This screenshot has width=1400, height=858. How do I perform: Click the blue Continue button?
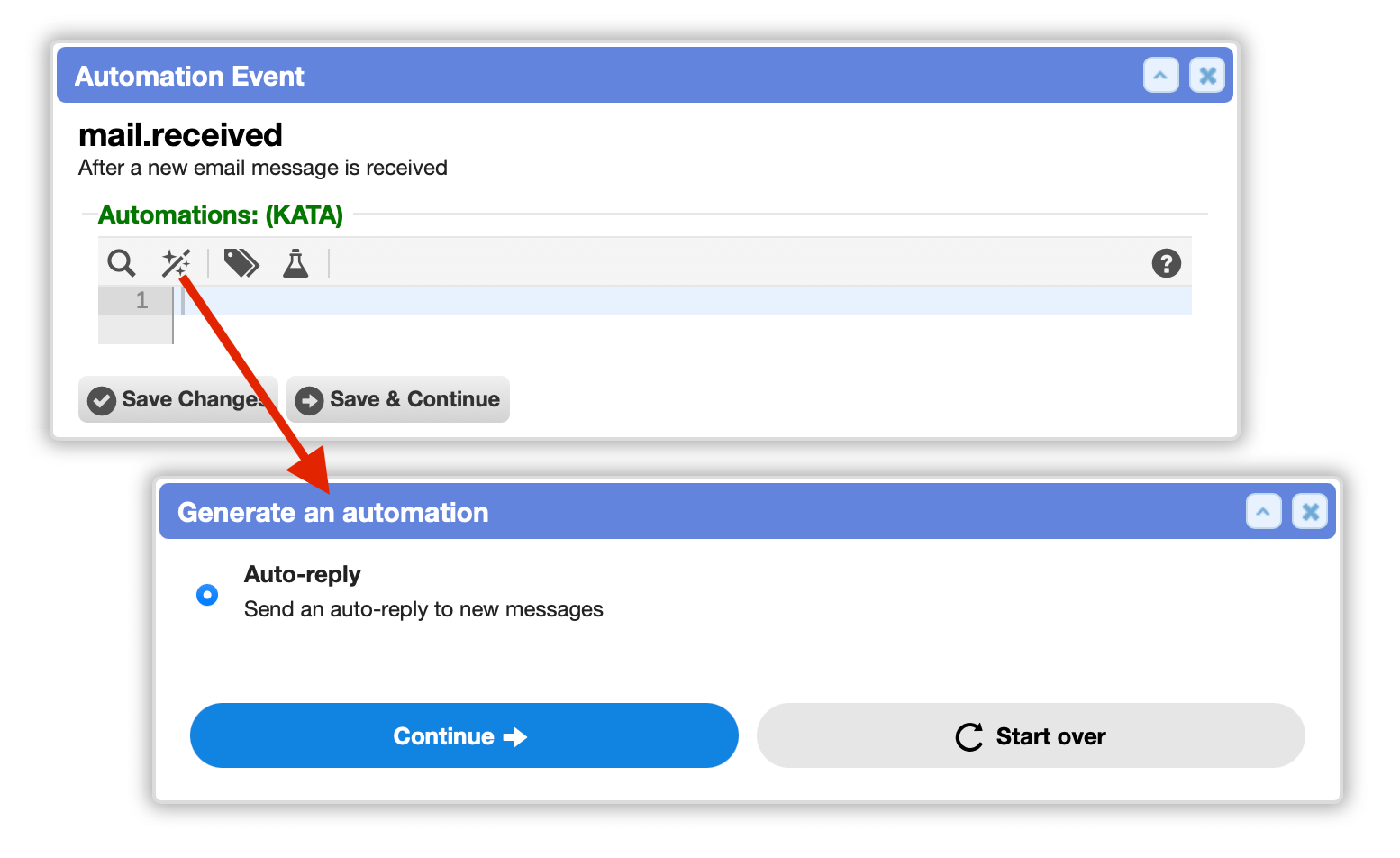tap(464, 735)
